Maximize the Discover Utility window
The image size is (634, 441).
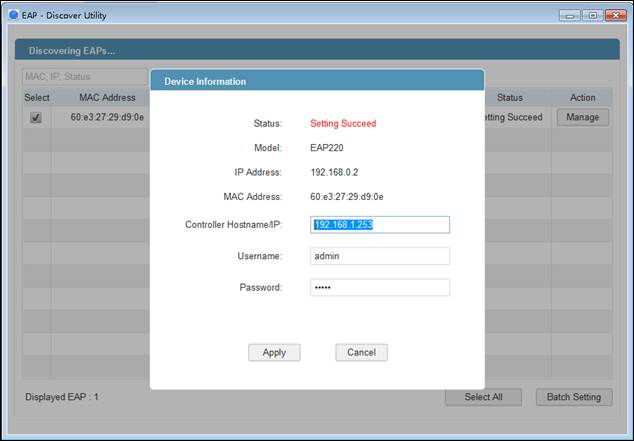point(593,15)
